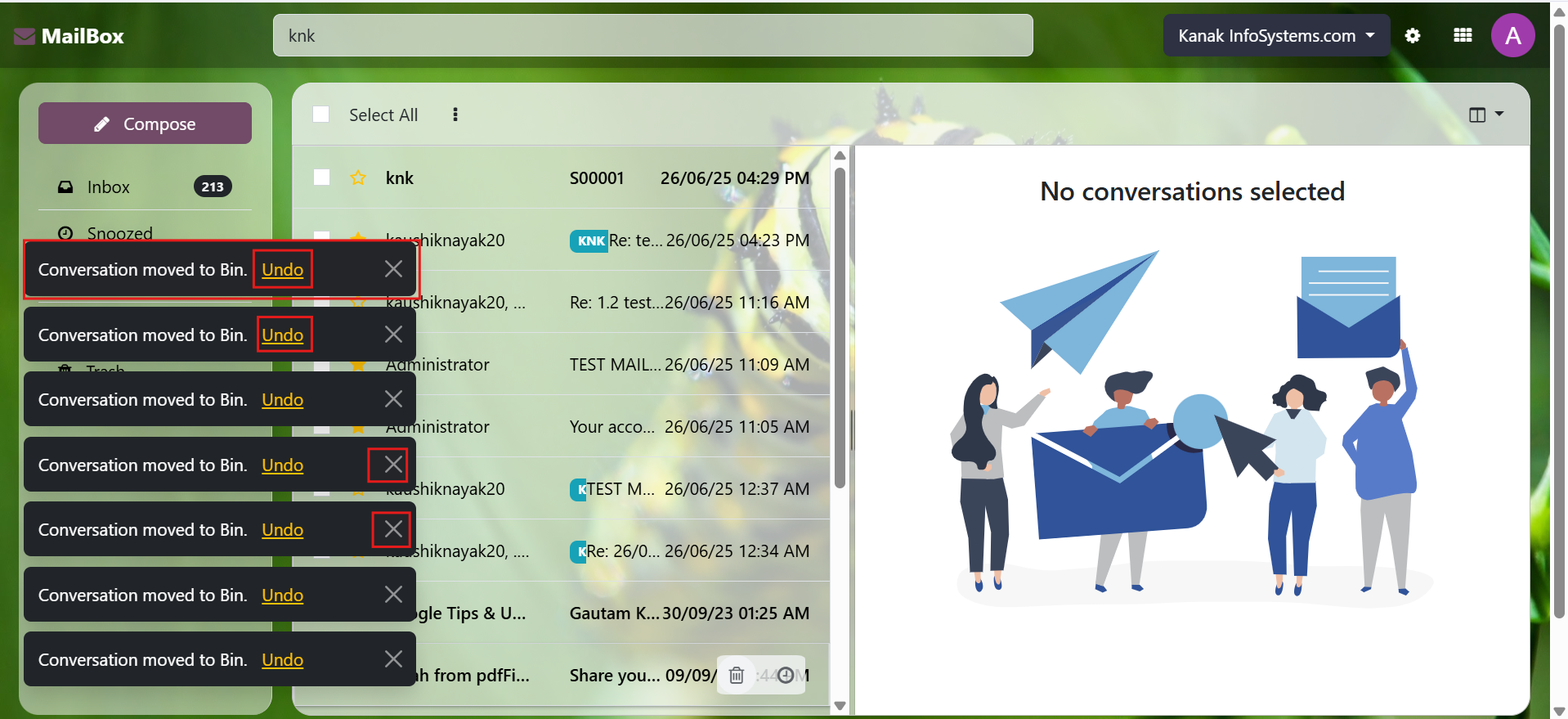This screenshot has width=1568, height=719.
Task: Click Undo in the bottommost Bin notification
Action: click(x=283, y=659)
